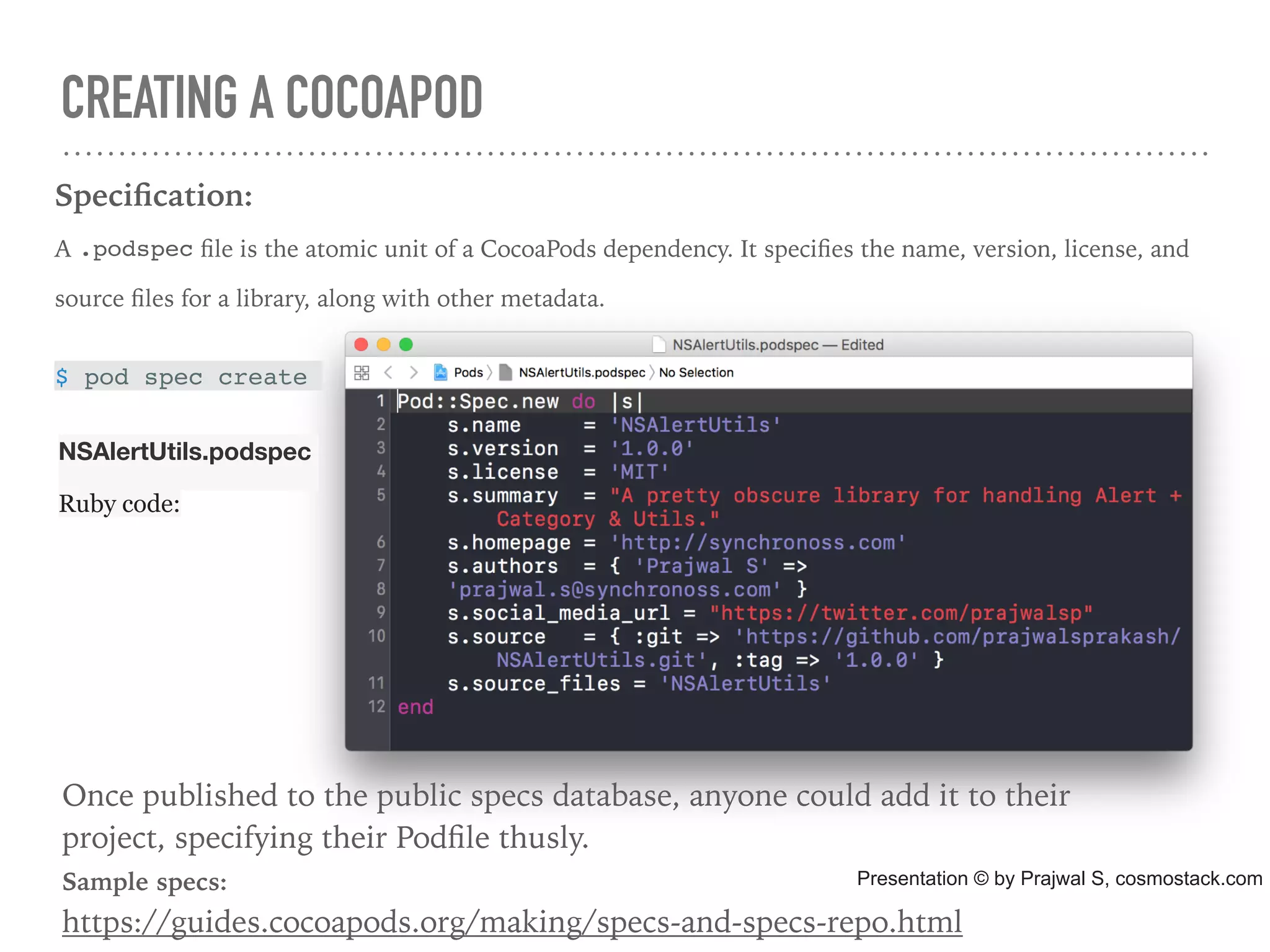
Task: Click the document icon in window title
Action: (x=659, y=345)
